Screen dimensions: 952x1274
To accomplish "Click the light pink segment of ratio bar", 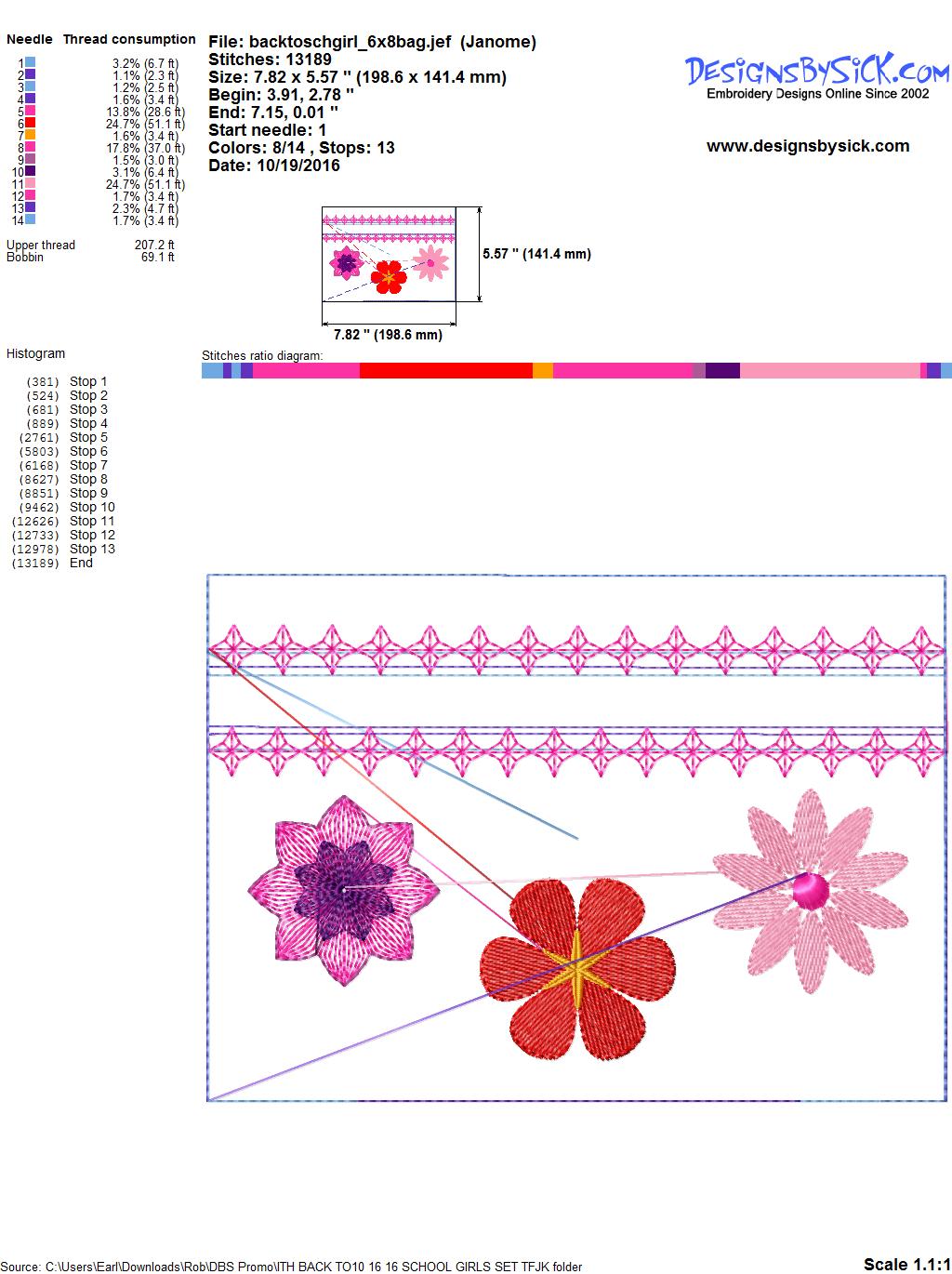I will 829,371.
